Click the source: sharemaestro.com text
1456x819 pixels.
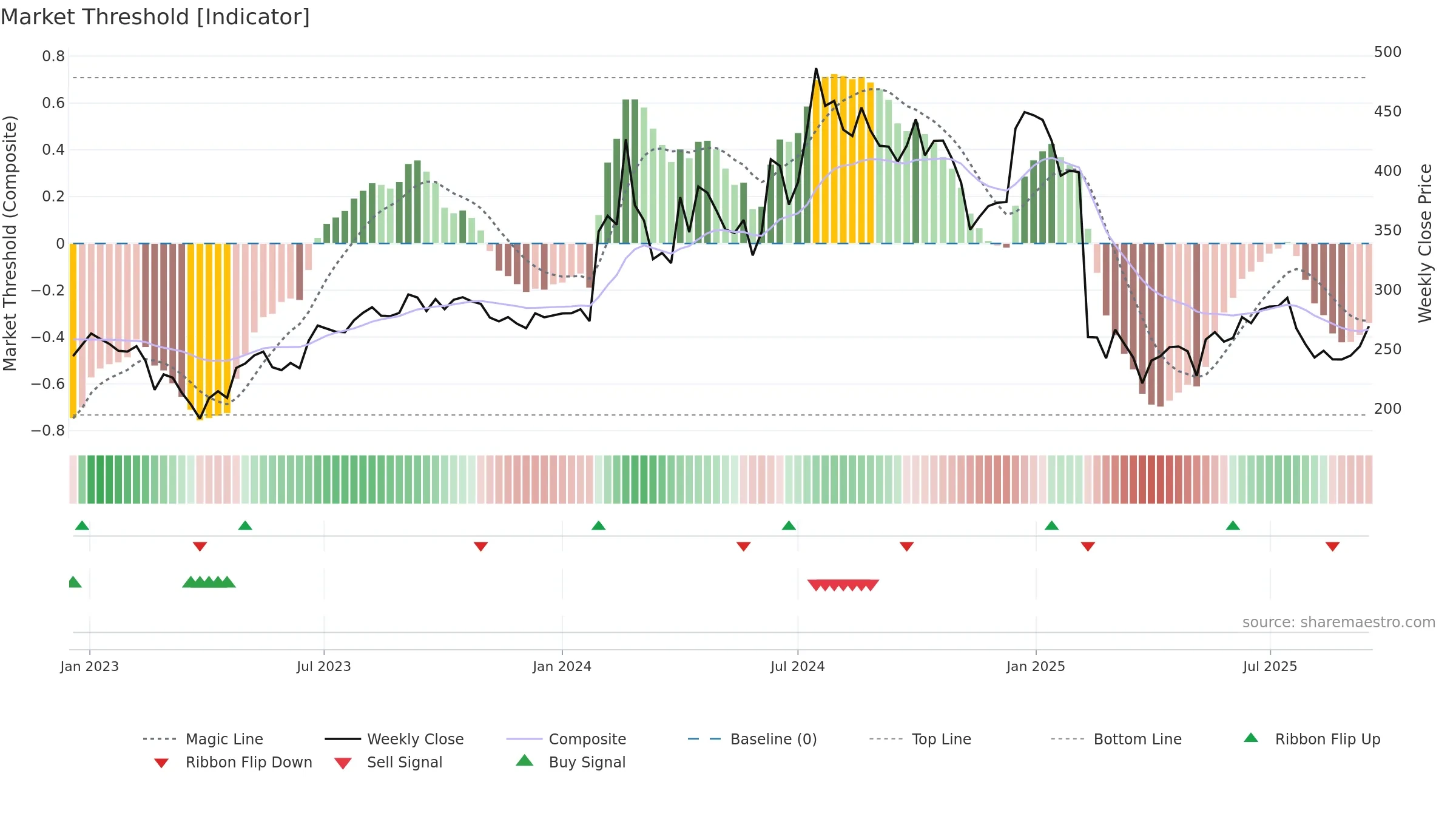pyautogui.click(x=1339, y=622)
